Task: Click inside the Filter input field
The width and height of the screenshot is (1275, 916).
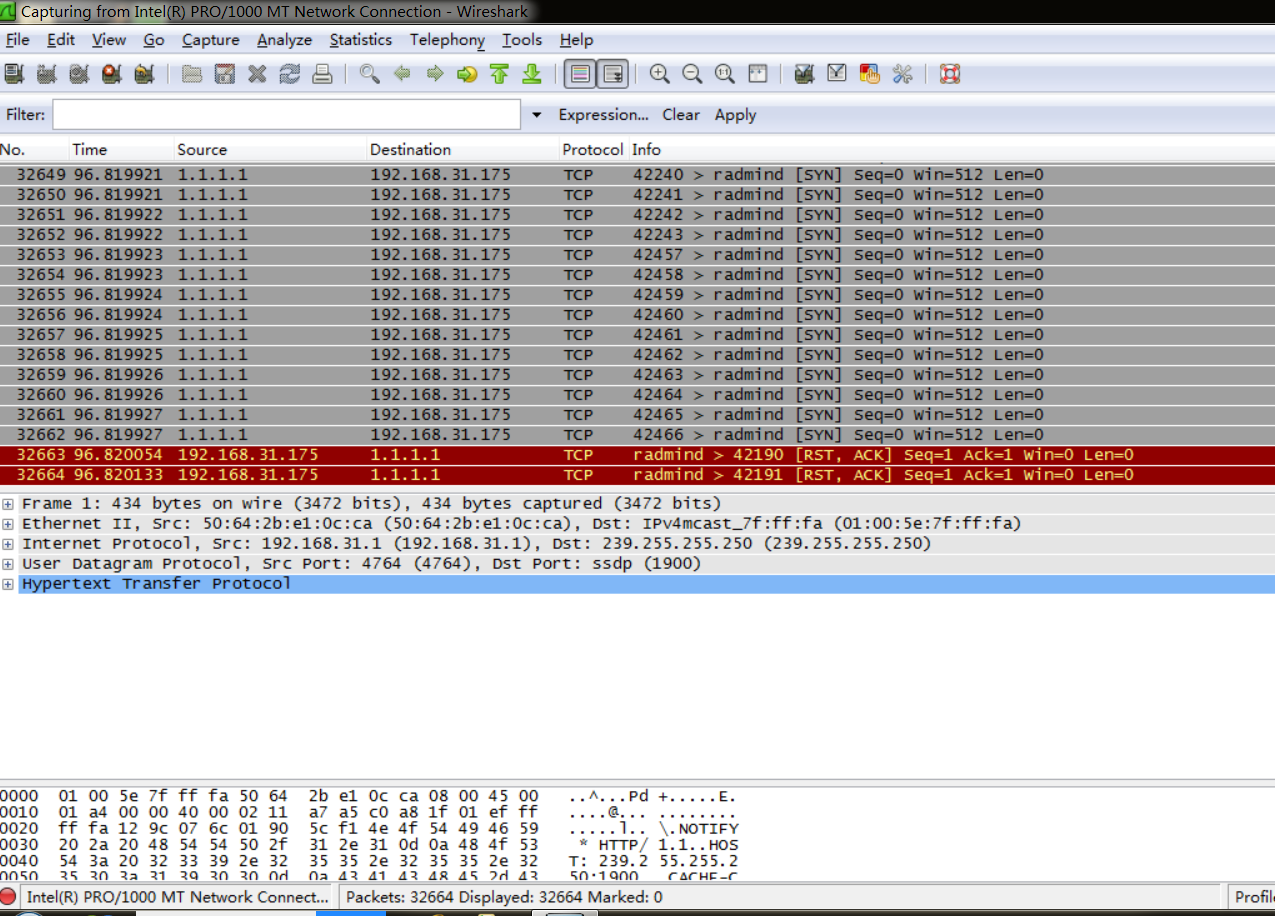Action: pos(285,114)
